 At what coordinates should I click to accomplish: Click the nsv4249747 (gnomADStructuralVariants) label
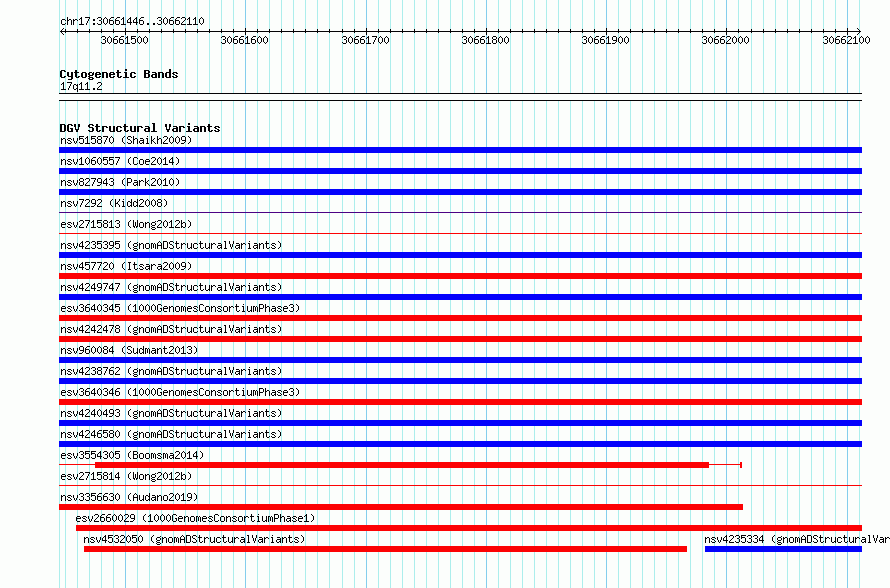click(x=171, y=287)
